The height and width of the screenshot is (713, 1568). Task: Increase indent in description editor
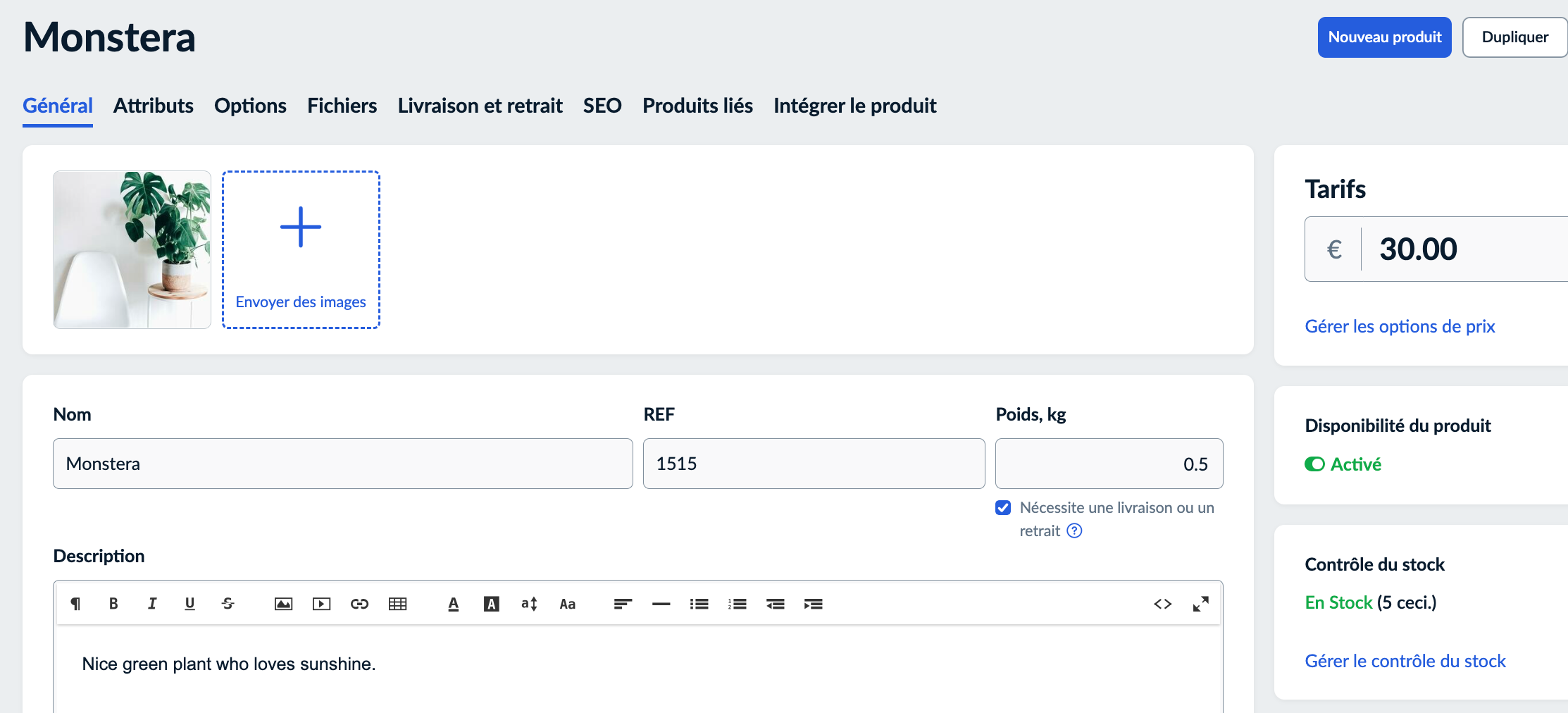pyautogui.click(x=813, y=604)
